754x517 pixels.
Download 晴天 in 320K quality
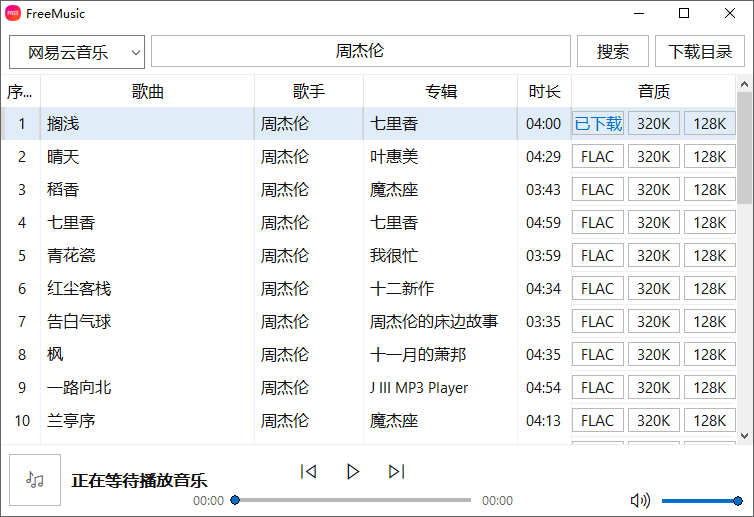(x=653, y=156)
